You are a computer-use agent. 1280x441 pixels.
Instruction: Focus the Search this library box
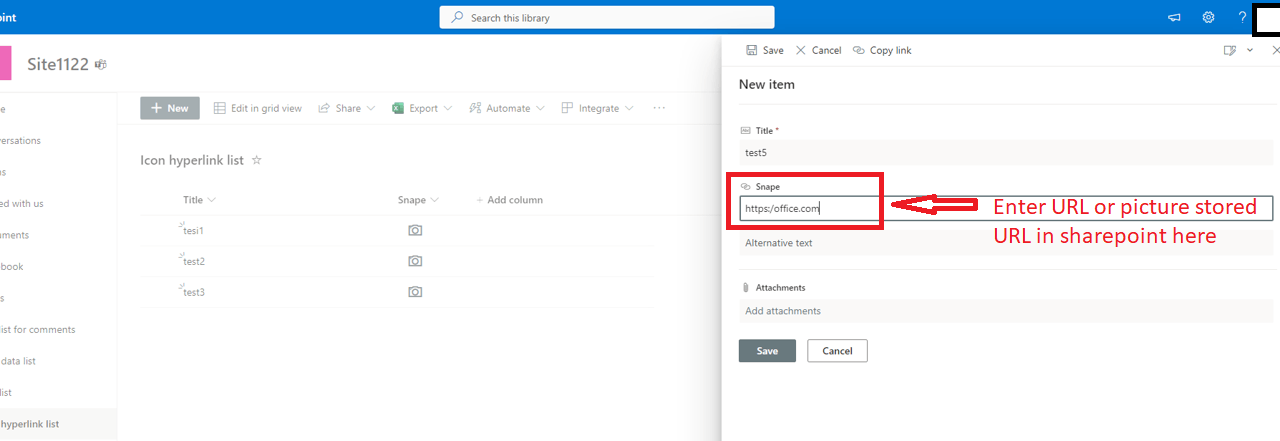click(607, 18)
